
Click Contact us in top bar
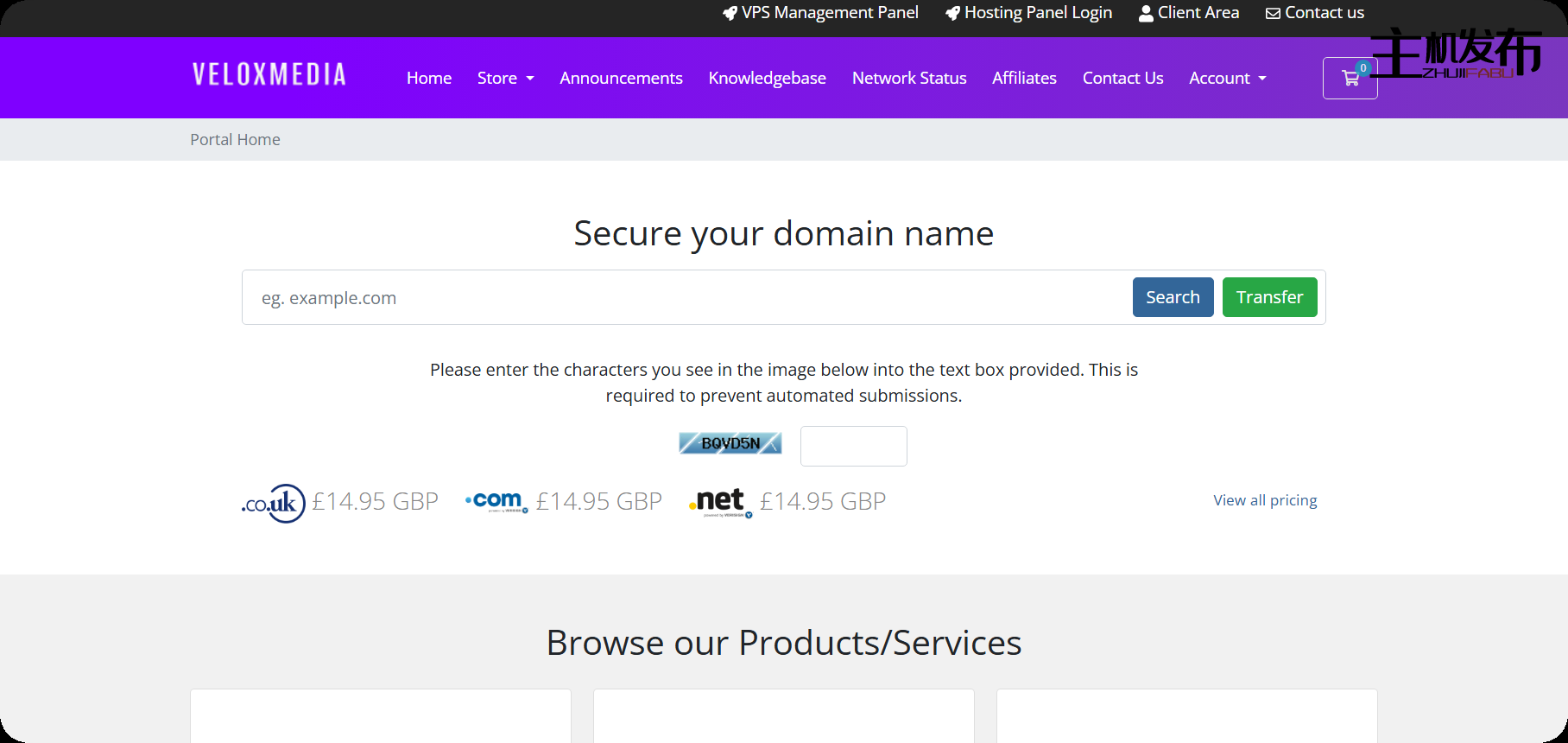click(x=1315, y=13)
